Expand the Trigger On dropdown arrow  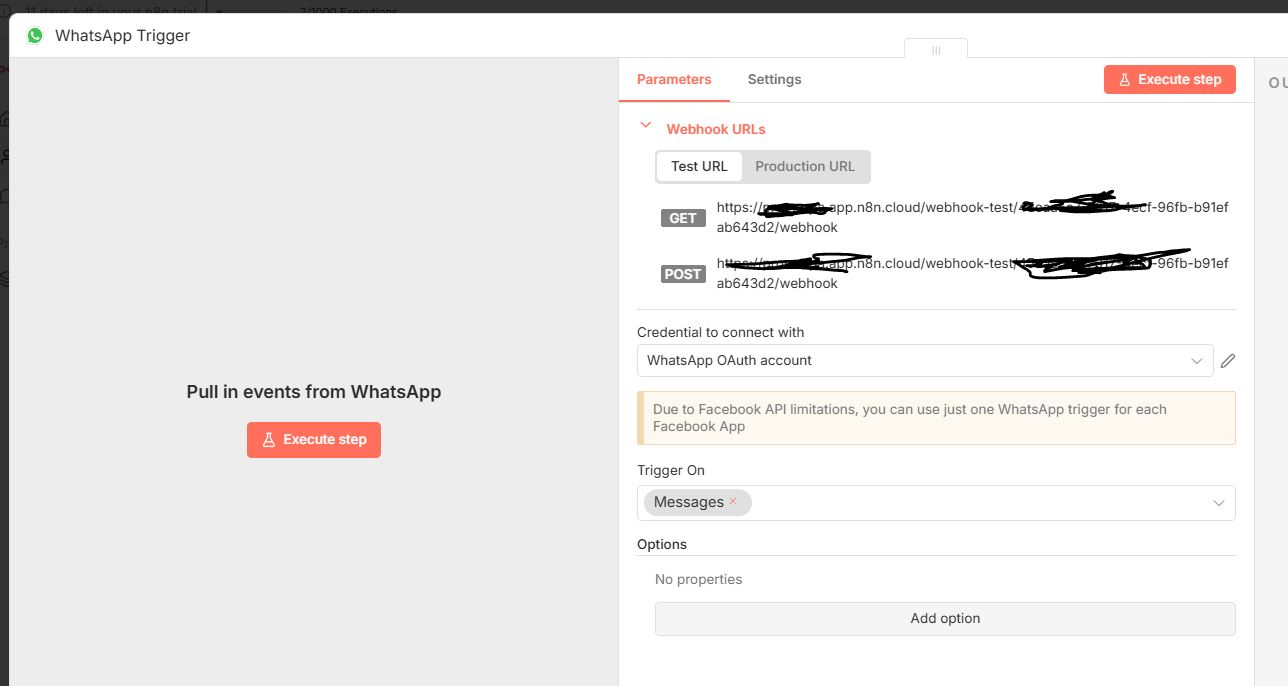[x=1218, y=503]
